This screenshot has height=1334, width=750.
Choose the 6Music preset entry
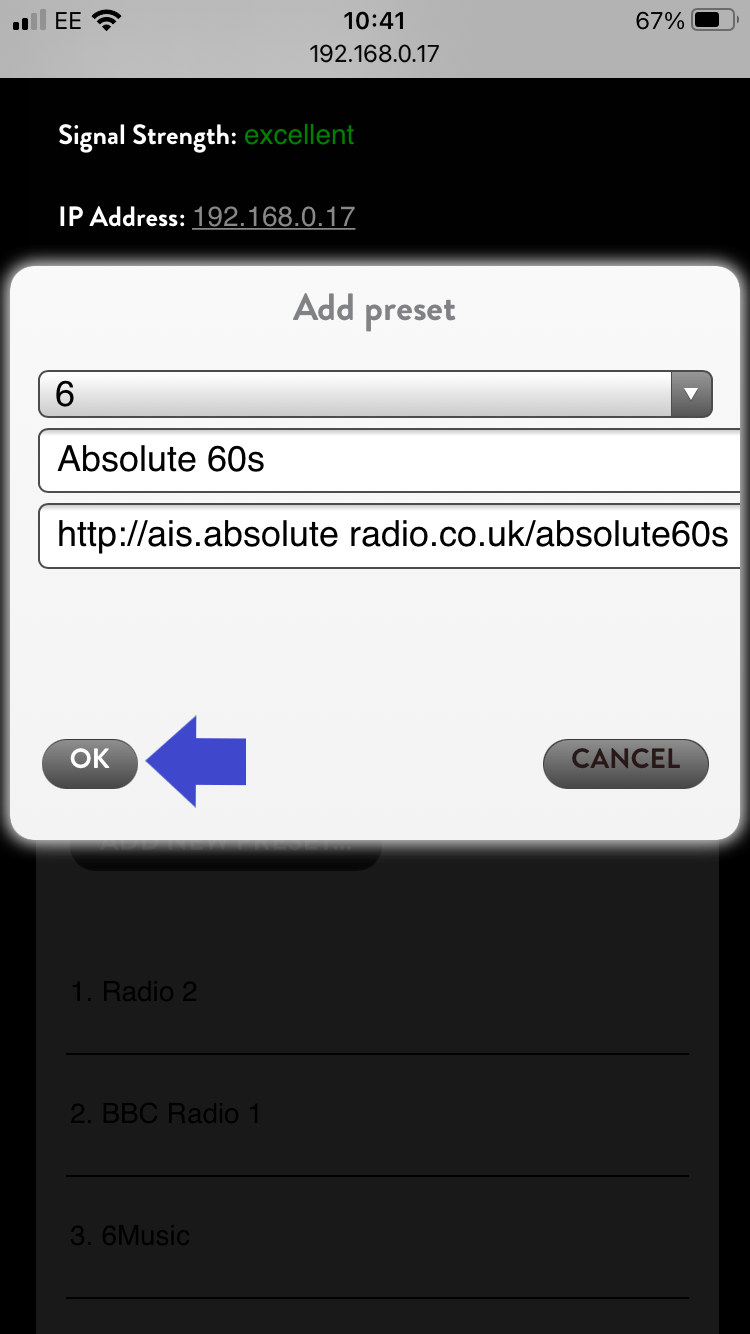tap(130, 1236)
